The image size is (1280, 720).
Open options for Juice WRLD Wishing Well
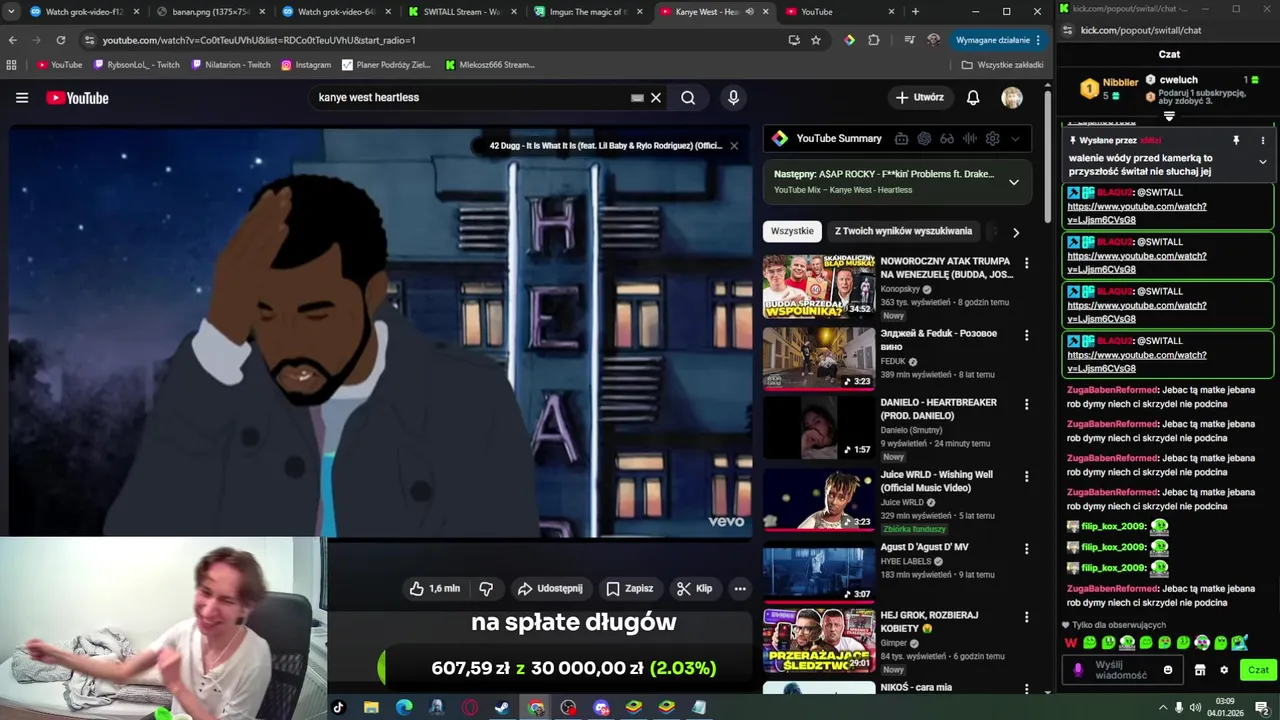[1026, 476]
